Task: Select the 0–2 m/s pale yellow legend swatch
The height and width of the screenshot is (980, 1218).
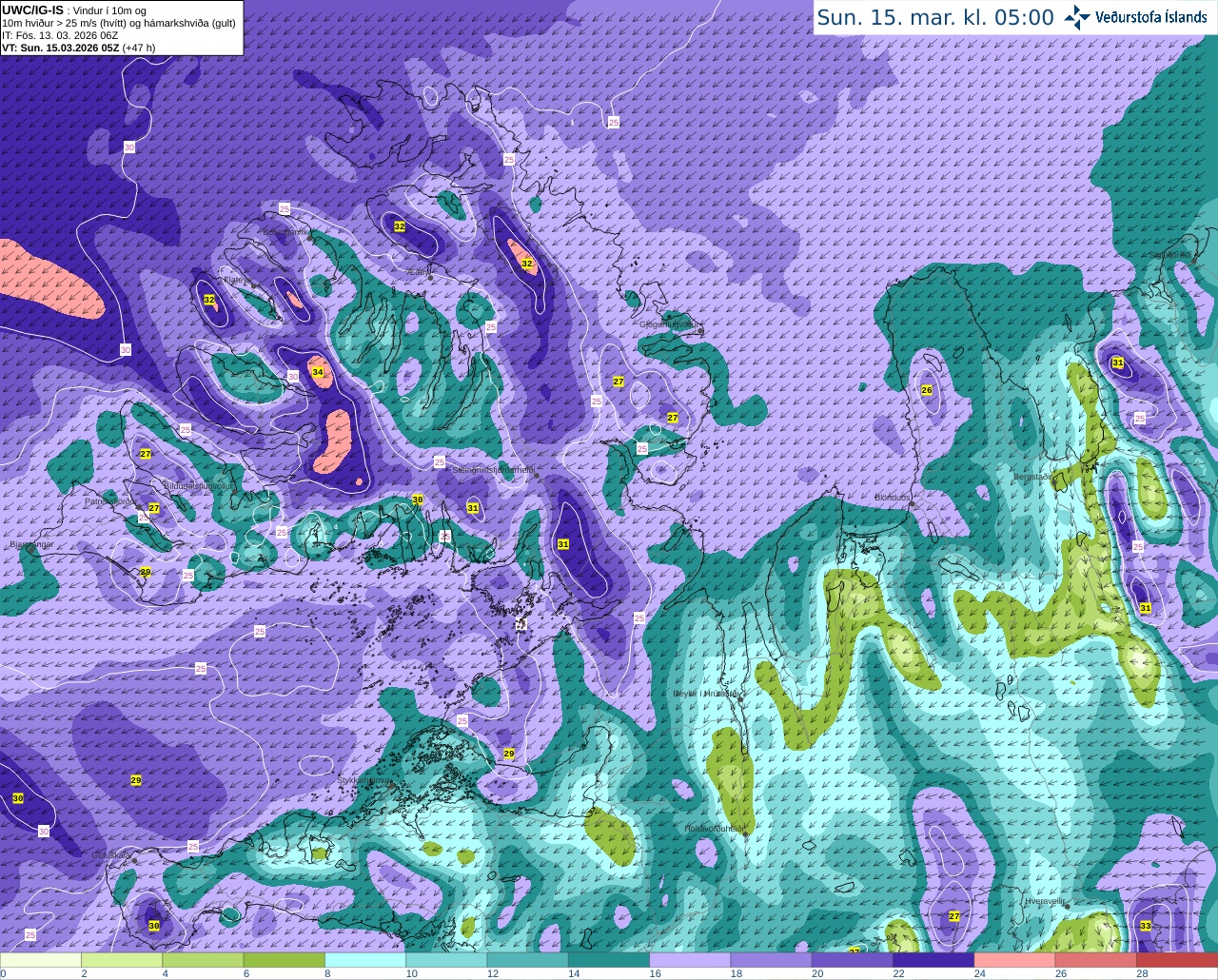Action: pyautogui.click(x=41, y=960)
